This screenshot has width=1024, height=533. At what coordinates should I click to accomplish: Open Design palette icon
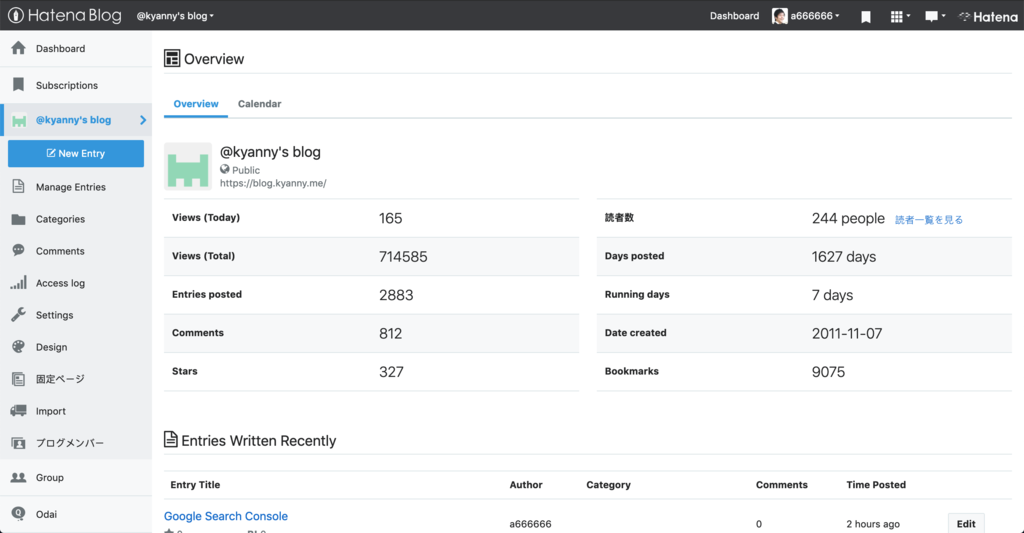click(18, 347)
